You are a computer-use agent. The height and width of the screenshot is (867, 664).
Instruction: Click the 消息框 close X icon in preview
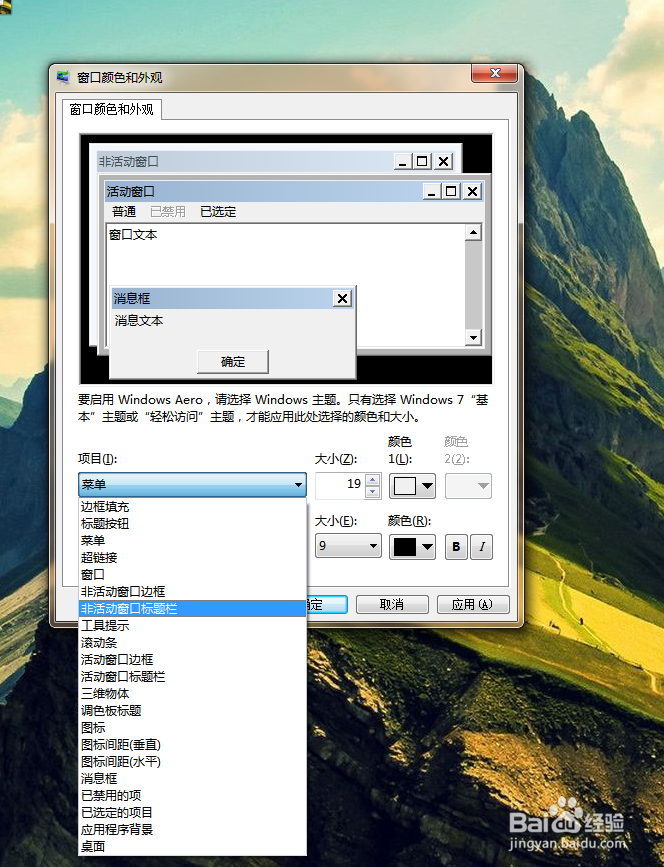click(343, 299)
